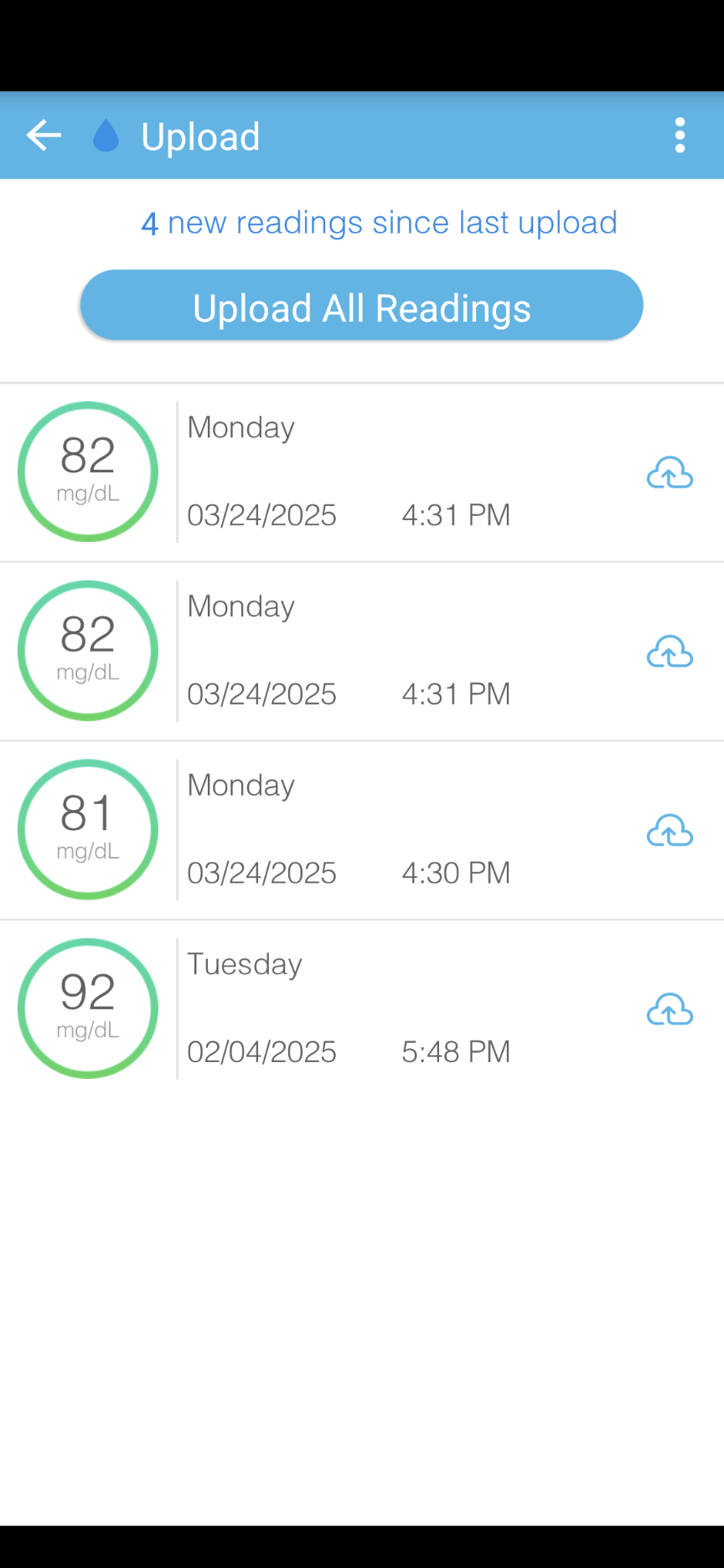The image size is (724, 1568).
Task: Tap the 4 new readings since last upload text
Action: click(x=379, y=223)
